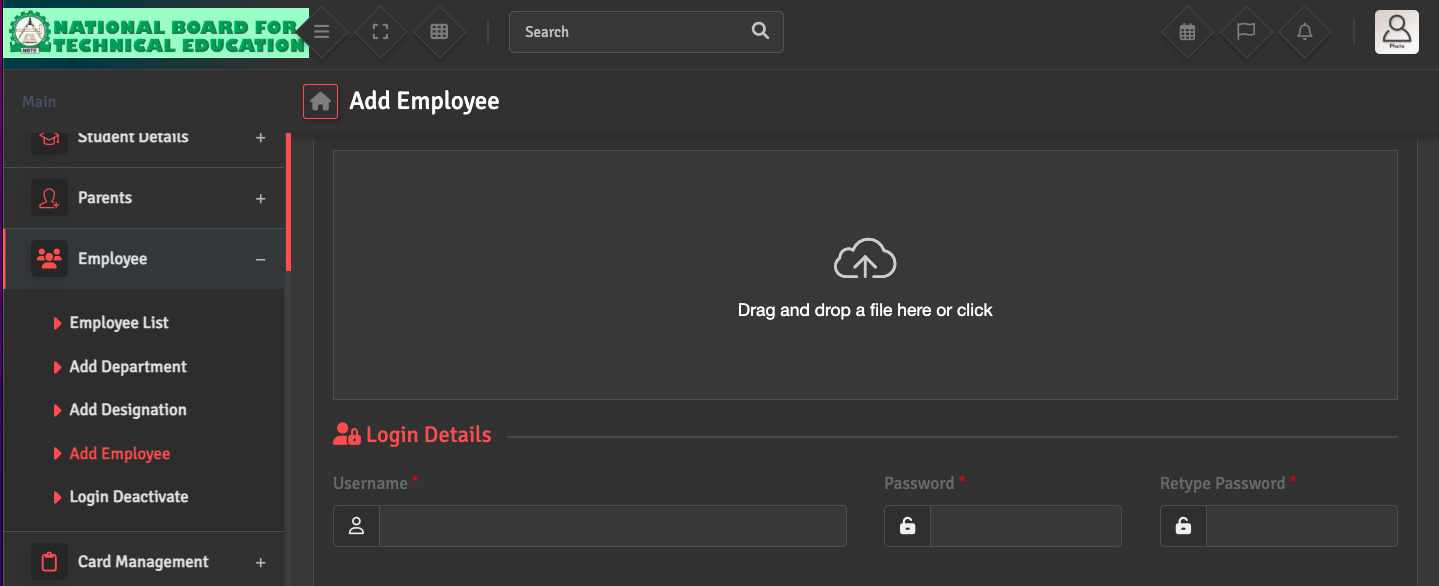Open notifications bell icon
Image resolution: width=1439 pixels, height=586 pixels.
[x=1305, y=32]
